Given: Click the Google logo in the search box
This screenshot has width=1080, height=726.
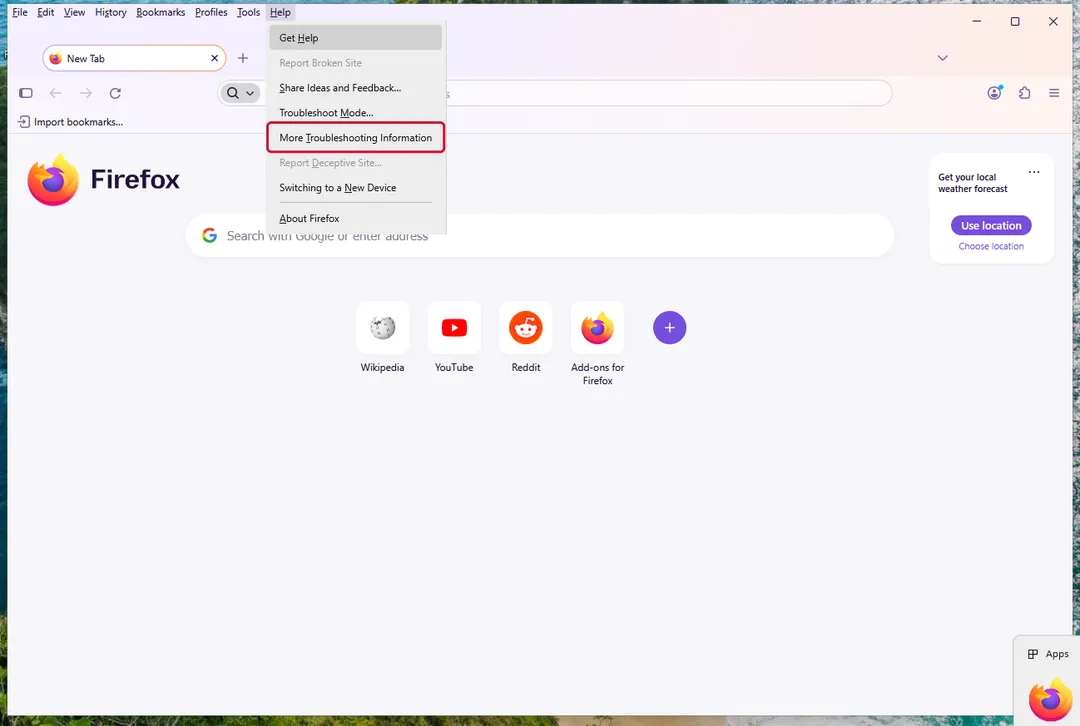Looking at the screenshot, I should [x=209, y=236].
